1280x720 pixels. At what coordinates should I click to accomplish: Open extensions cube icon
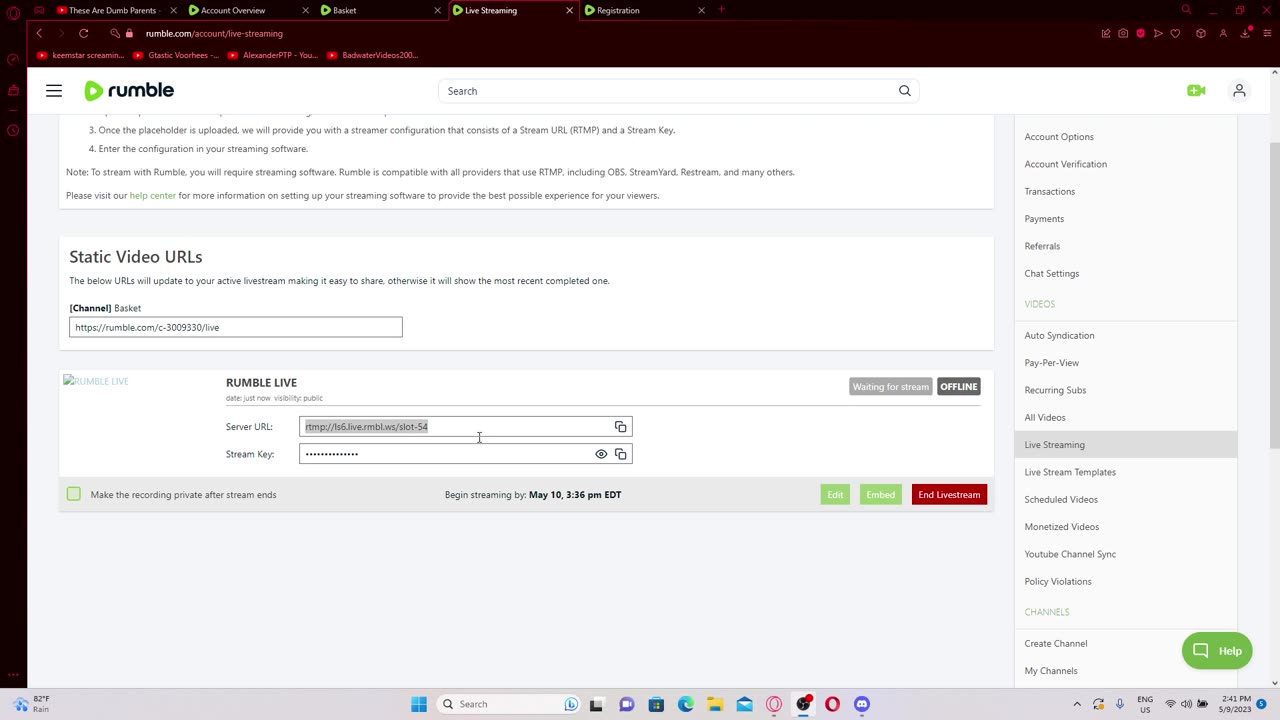pos(1200,33)
